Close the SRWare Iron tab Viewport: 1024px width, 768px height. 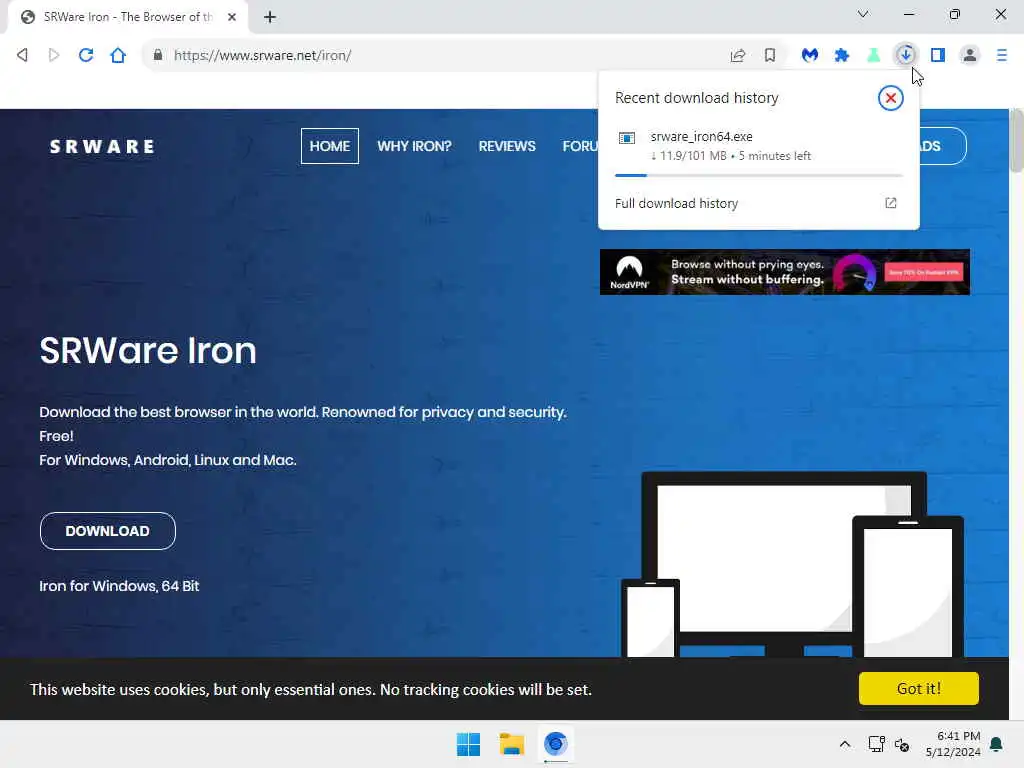232,17
